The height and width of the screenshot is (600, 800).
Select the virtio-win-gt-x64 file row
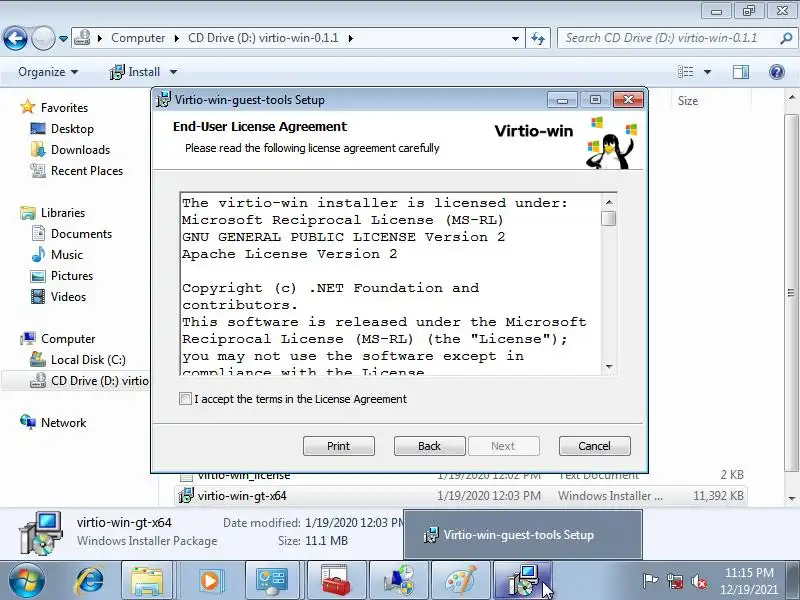(x=461, y=495)
